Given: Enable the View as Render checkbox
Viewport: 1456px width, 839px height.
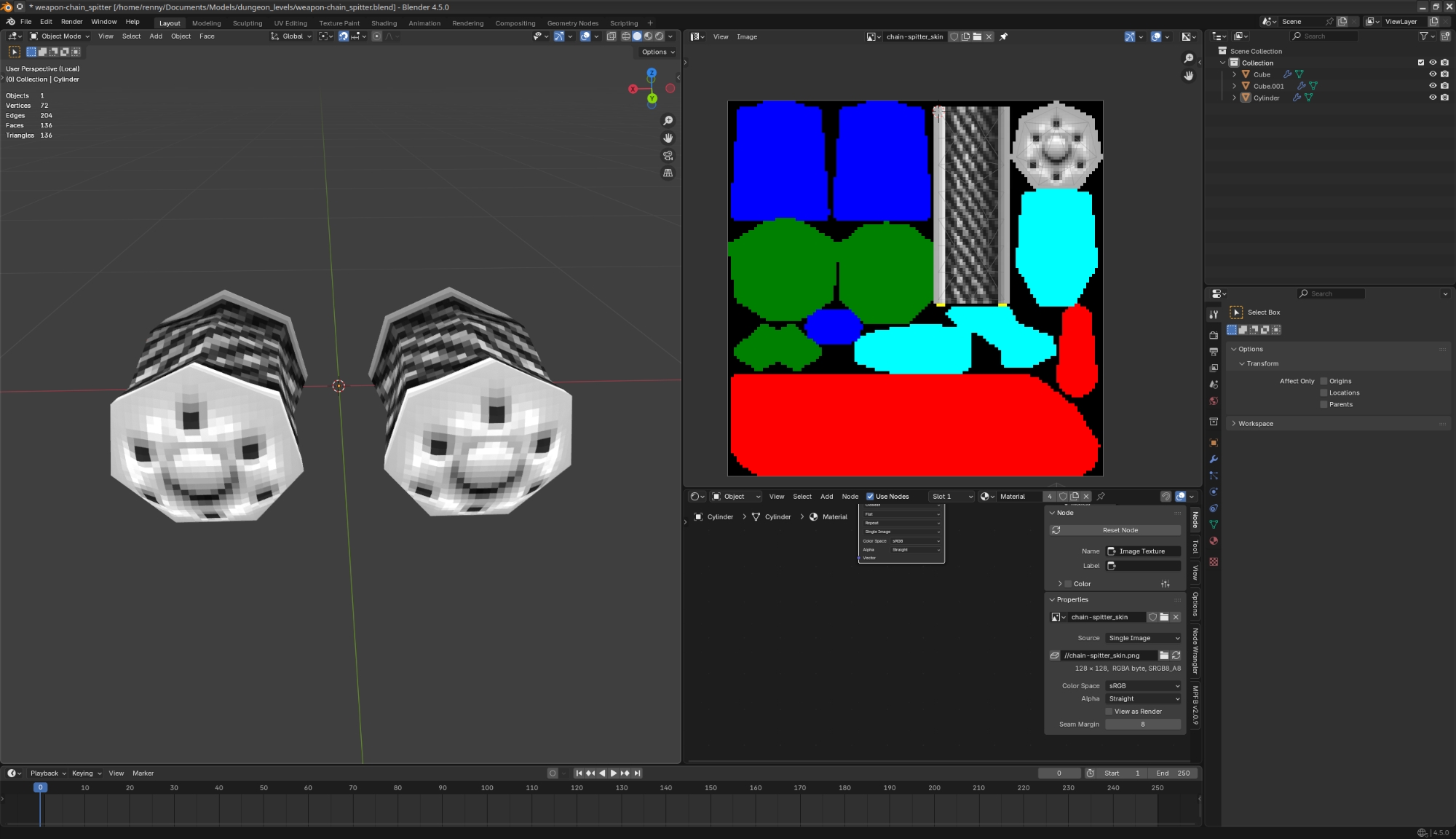Looking at the screenshot, I should 1109,712.
